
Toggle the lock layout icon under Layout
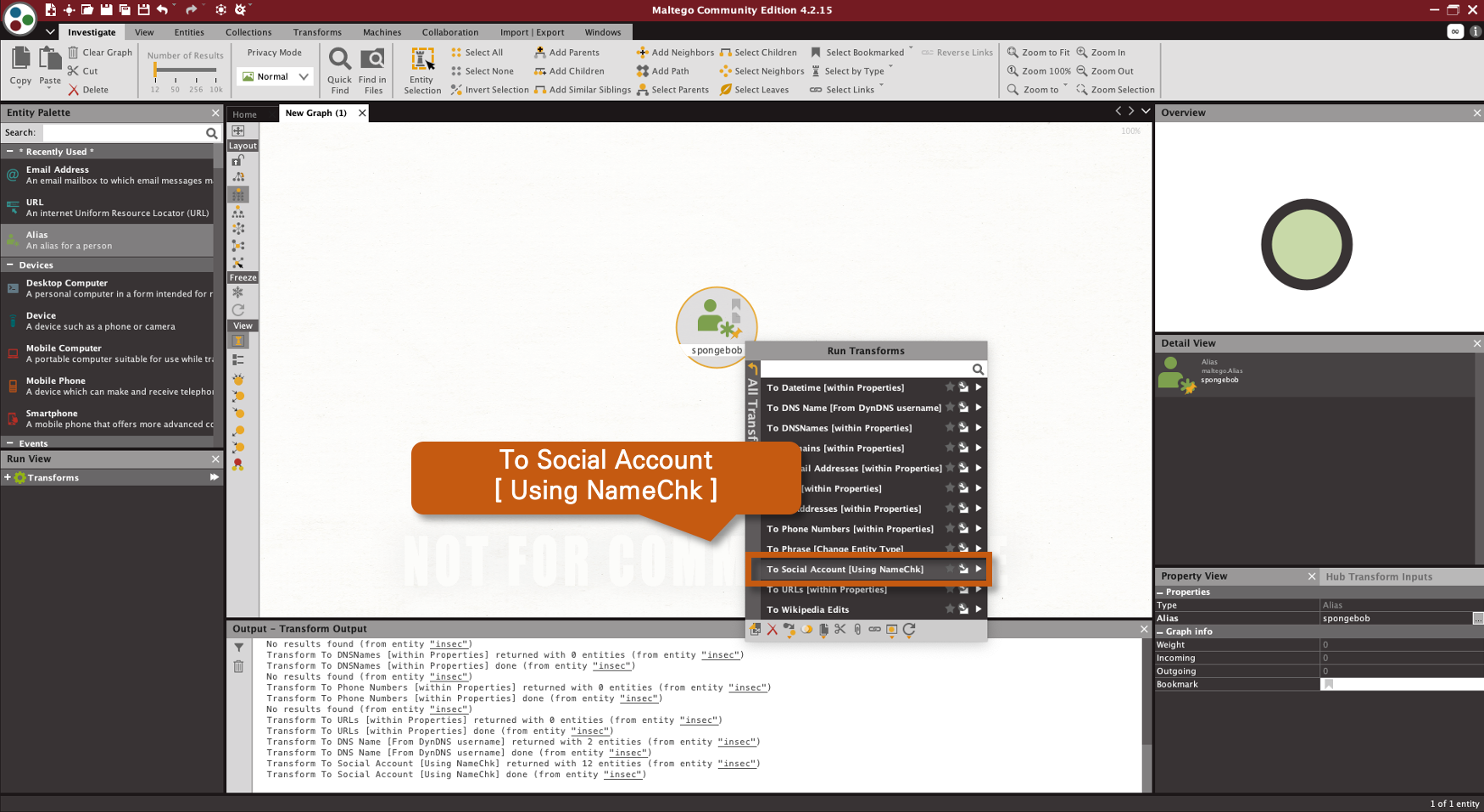238,160
